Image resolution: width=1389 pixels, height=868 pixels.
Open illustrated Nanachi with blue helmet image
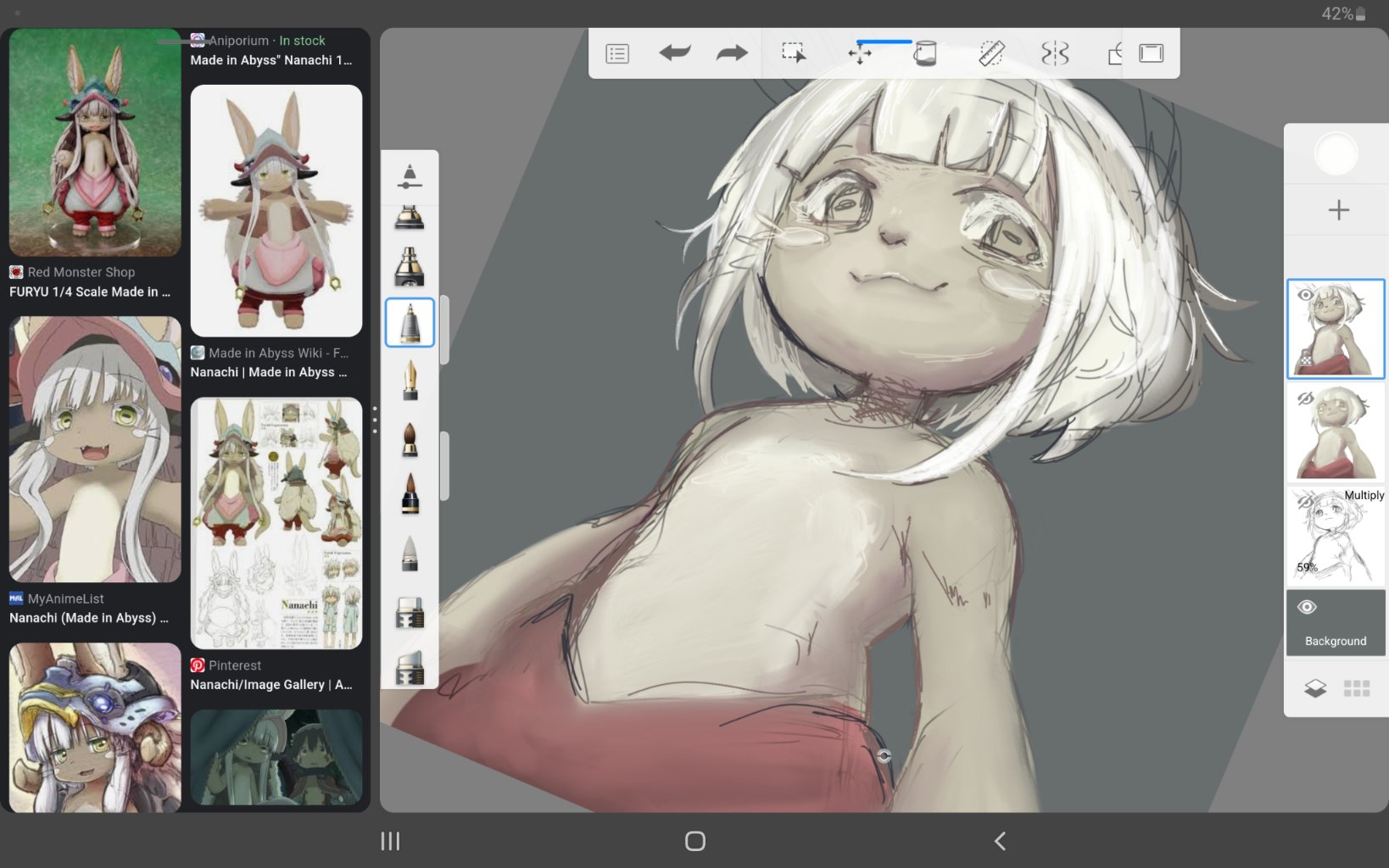(x=95, y=727)
